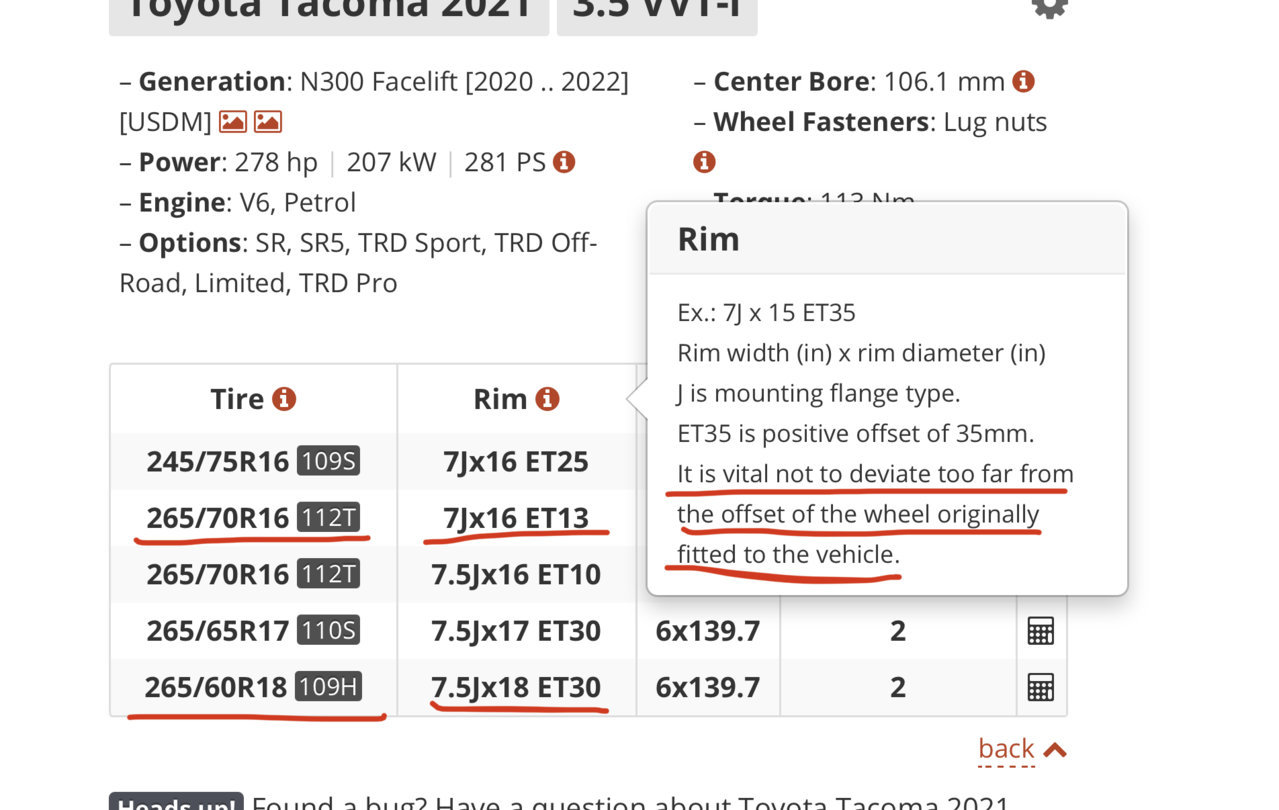Click the 110S load index badge

(327, 631)
